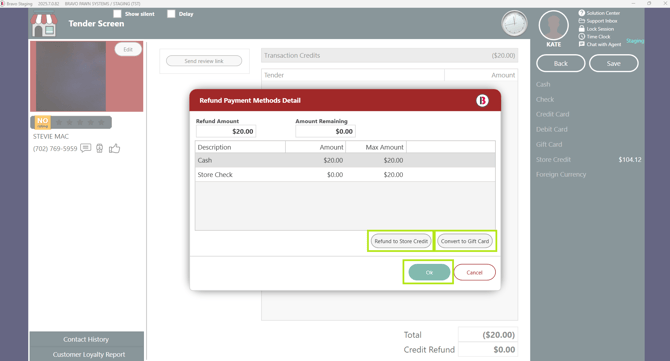Click the thumbs-up icon next to phone
Screen dimensions: 670x361
pyautogui.click(x=114, y=148)
